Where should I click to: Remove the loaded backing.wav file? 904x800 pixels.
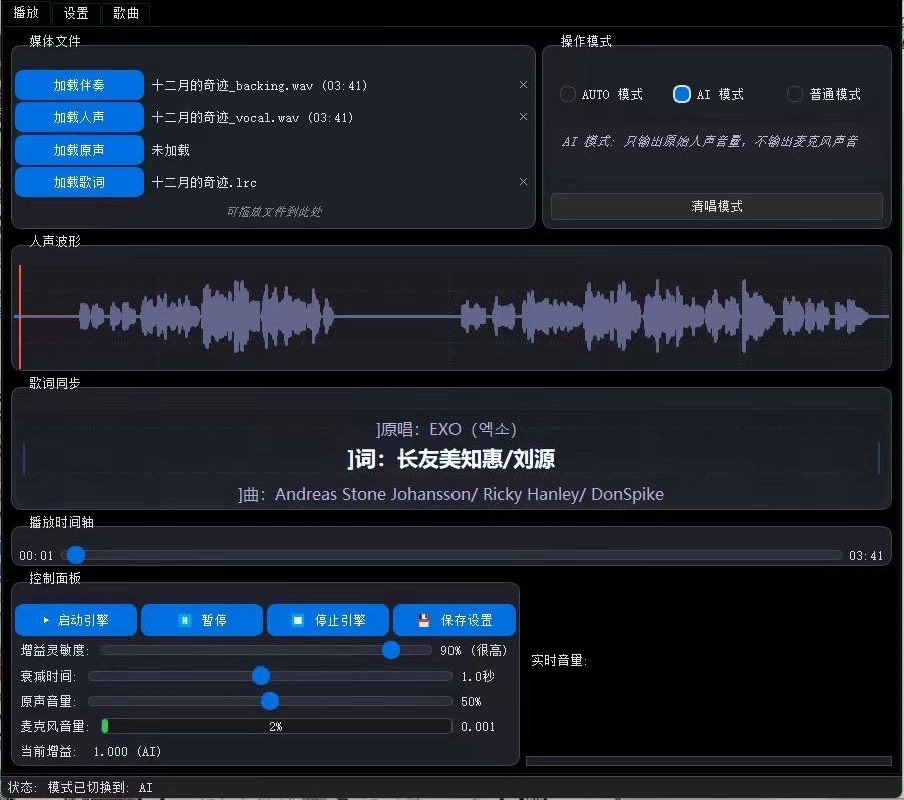[x=523, y=85]
